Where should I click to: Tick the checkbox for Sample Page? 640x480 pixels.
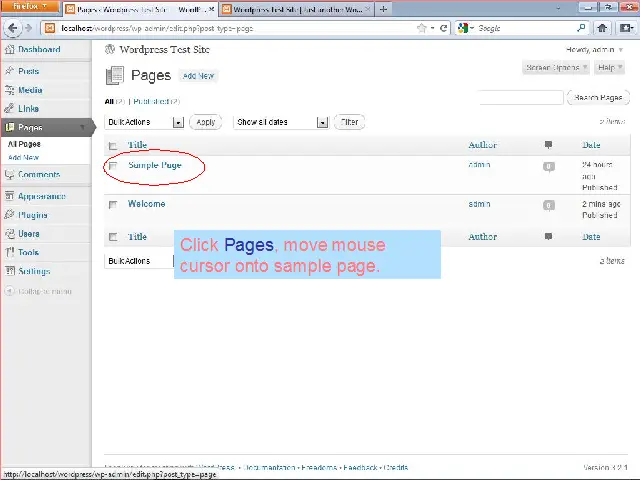113,165
